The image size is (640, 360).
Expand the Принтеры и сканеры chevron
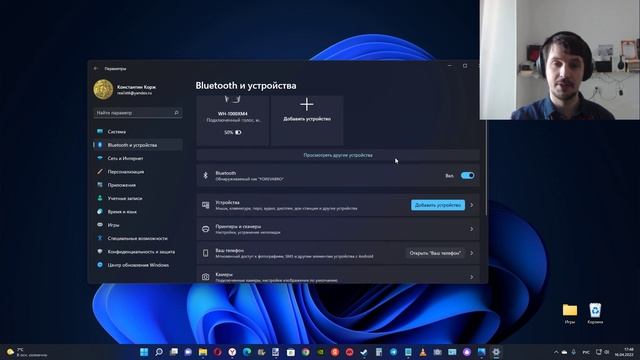pyautogui.click(x=472, y=229)
